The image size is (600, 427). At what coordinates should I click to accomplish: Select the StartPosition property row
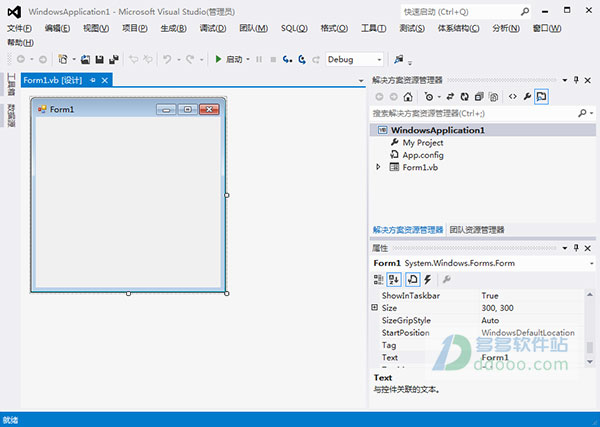pos(478,332)
